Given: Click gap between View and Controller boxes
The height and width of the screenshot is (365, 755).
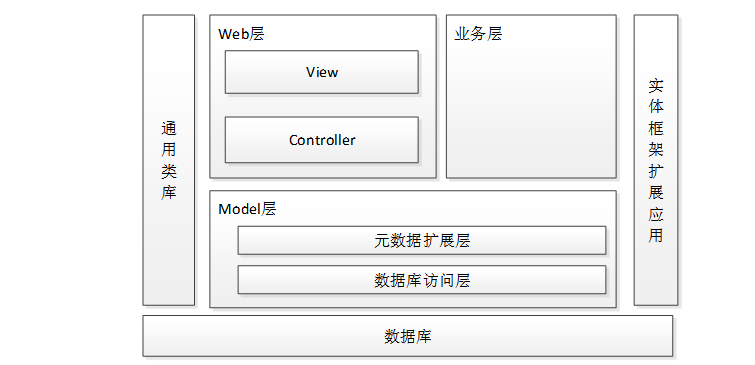Looking at the screenshot, I should coord(322,105).
